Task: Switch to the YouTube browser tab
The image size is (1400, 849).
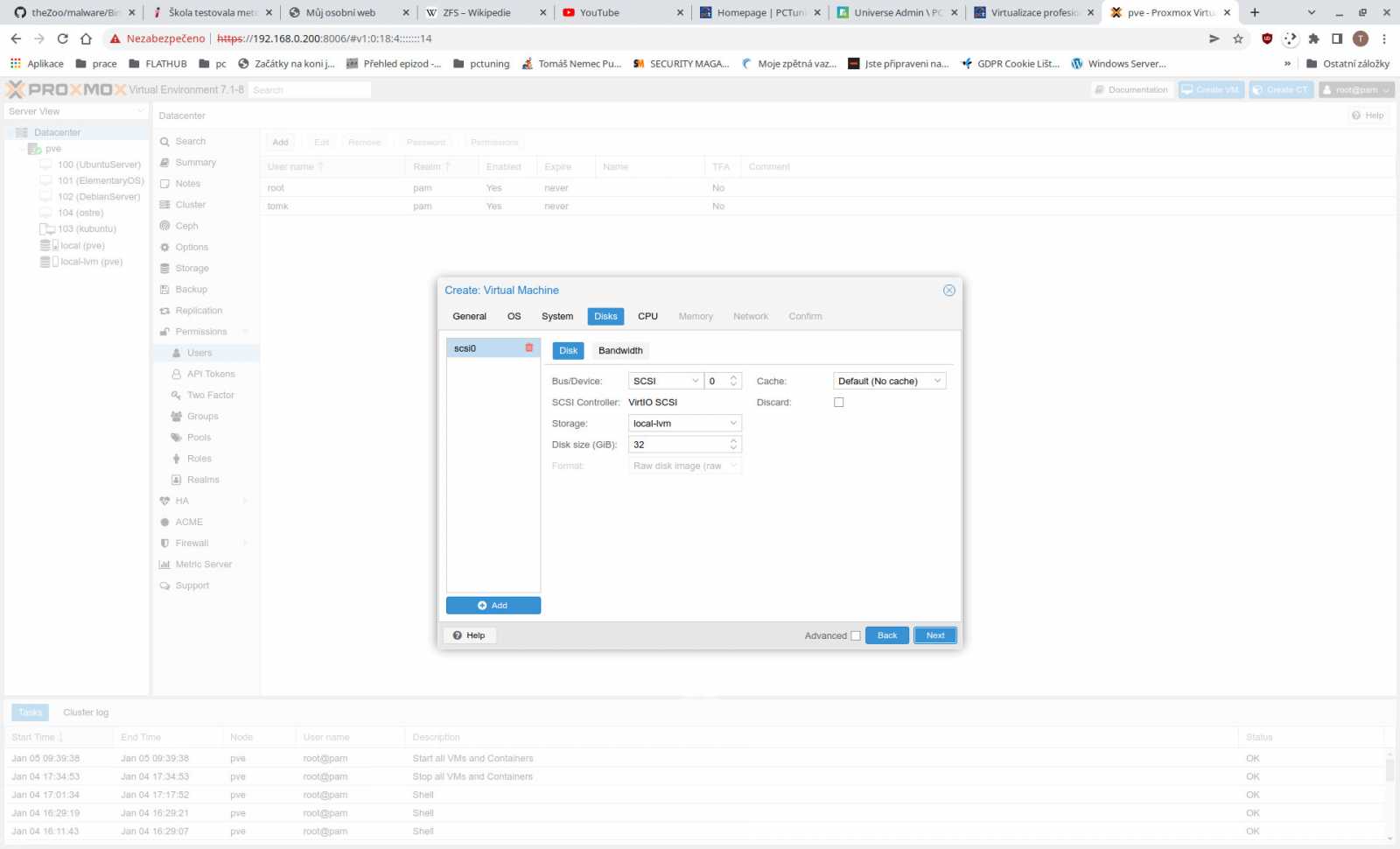Action: tap(623, 12)
